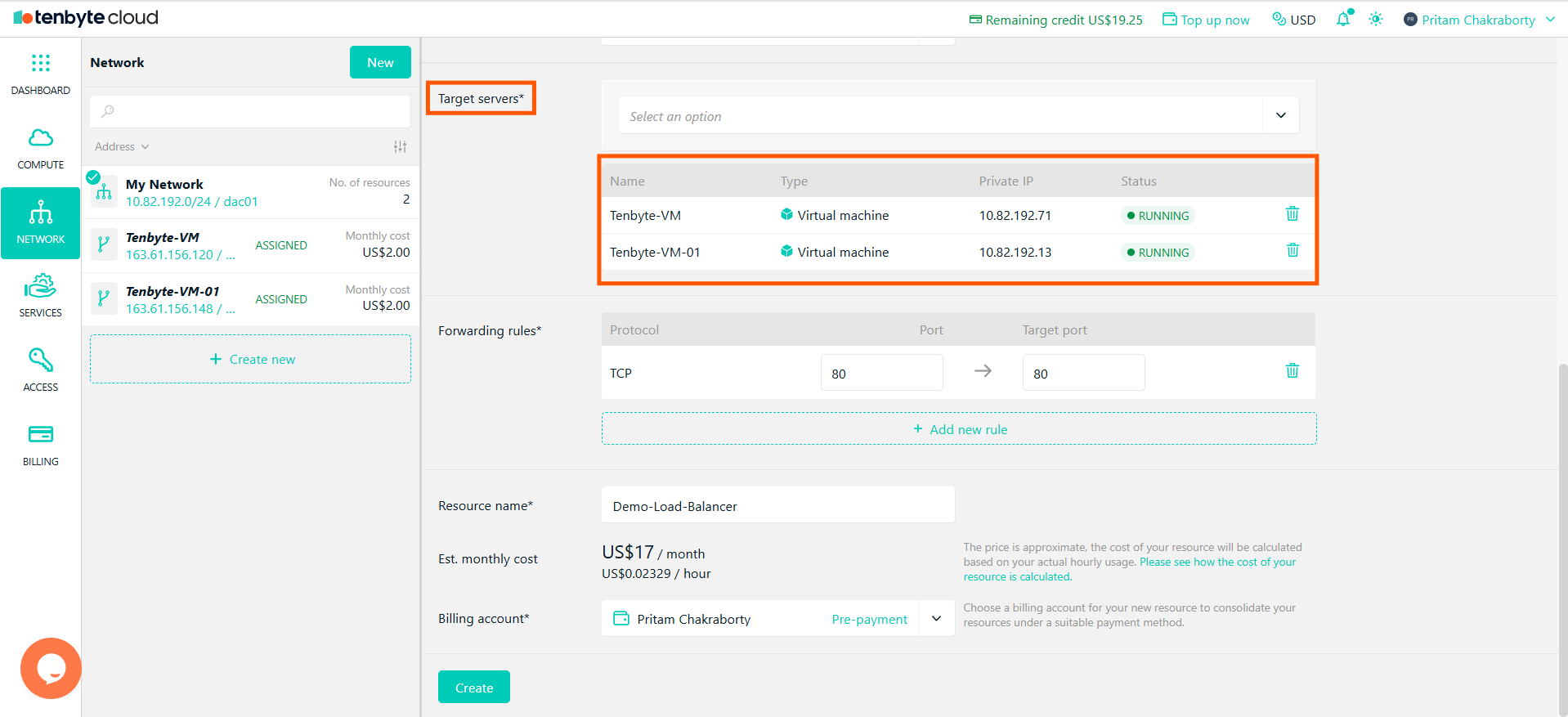Open the live chat bubble
Image resolution: width=1568 pixels, height=717 pixels.
click(x=51, y=668)
